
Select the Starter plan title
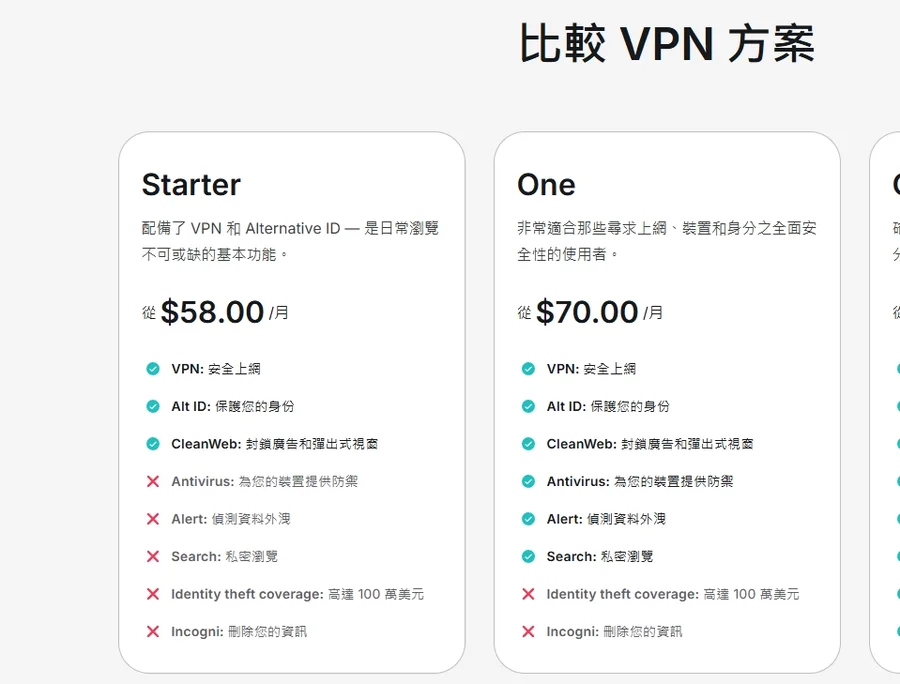pyautogui.click(x=191, y=185)
